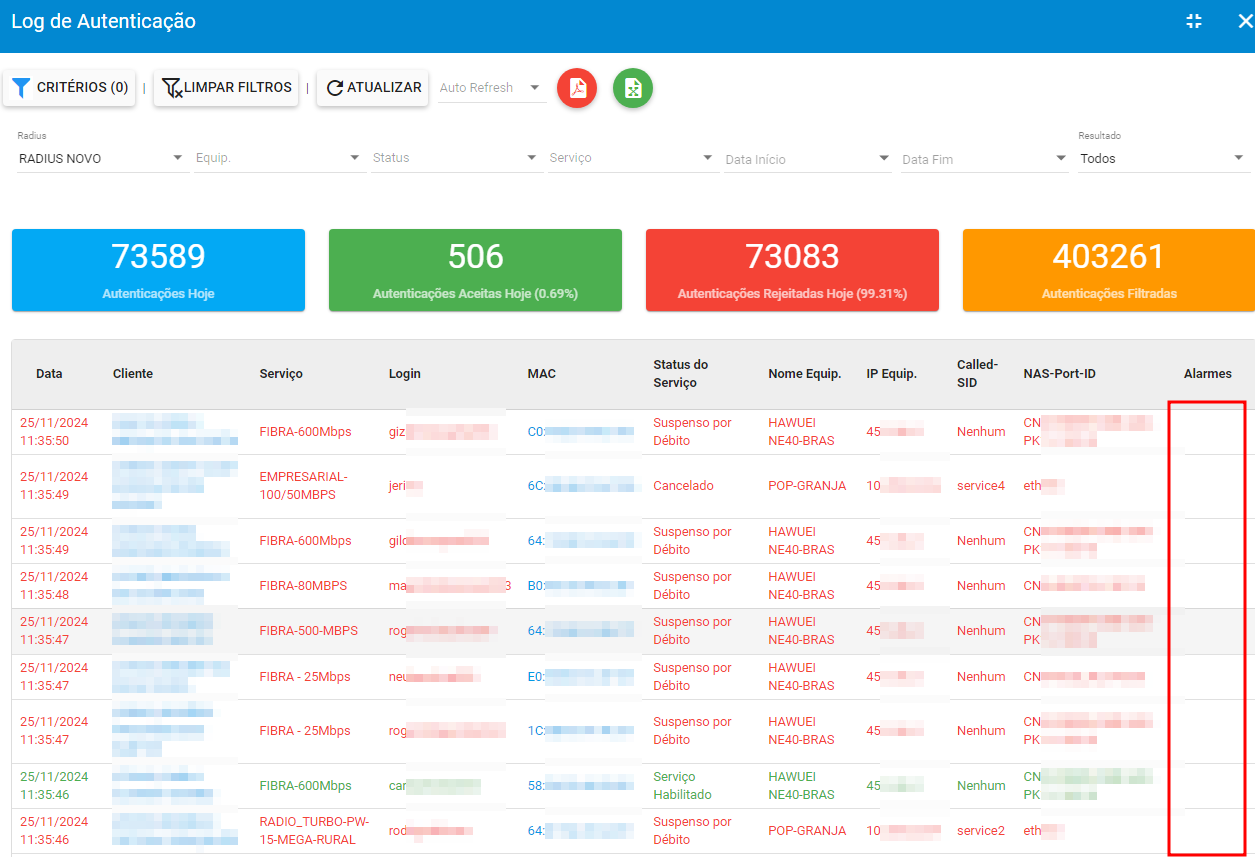This screenshot has width=1255, height=857.
Task: Open the CRITÉRIOS (0) filter button
Action: (x=69, y=88)
